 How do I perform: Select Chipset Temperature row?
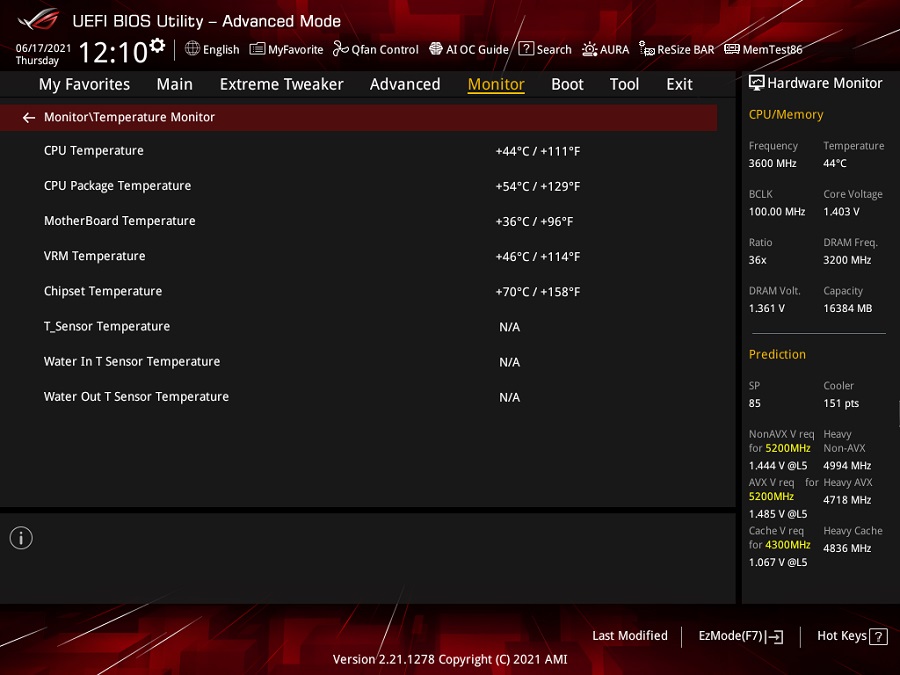[x=358, y=291]
